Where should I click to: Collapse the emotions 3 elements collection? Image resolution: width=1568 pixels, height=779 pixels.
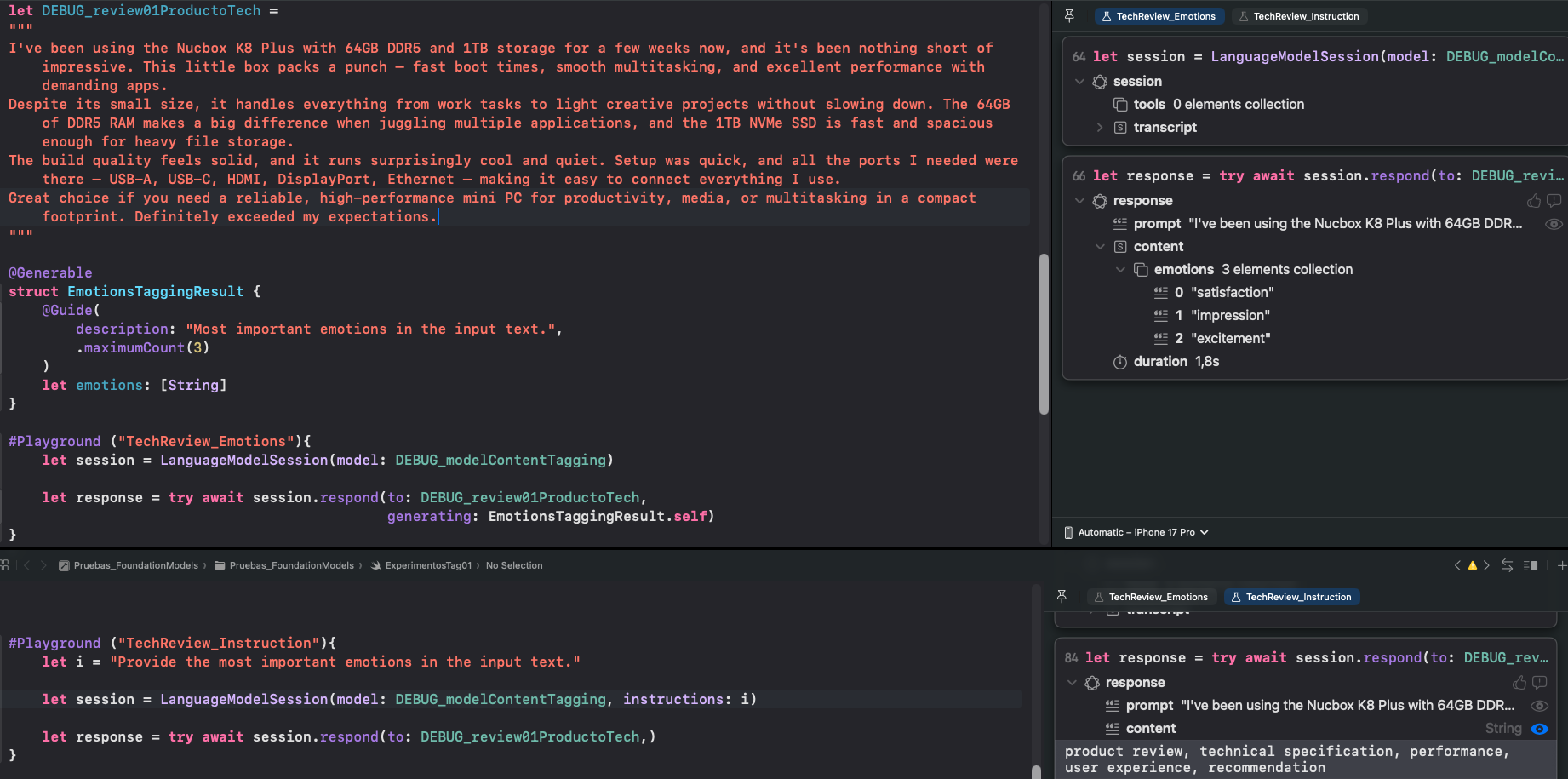pos(1120,270)
